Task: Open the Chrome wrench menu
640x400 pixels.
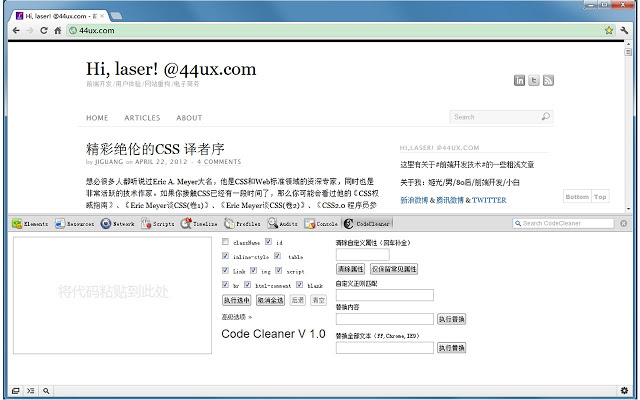Action: pos(624,30)
